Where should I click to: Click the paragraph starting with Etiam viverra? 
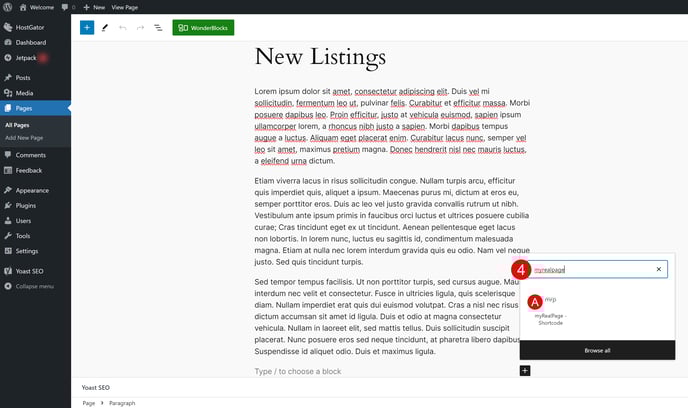[392, 221]
